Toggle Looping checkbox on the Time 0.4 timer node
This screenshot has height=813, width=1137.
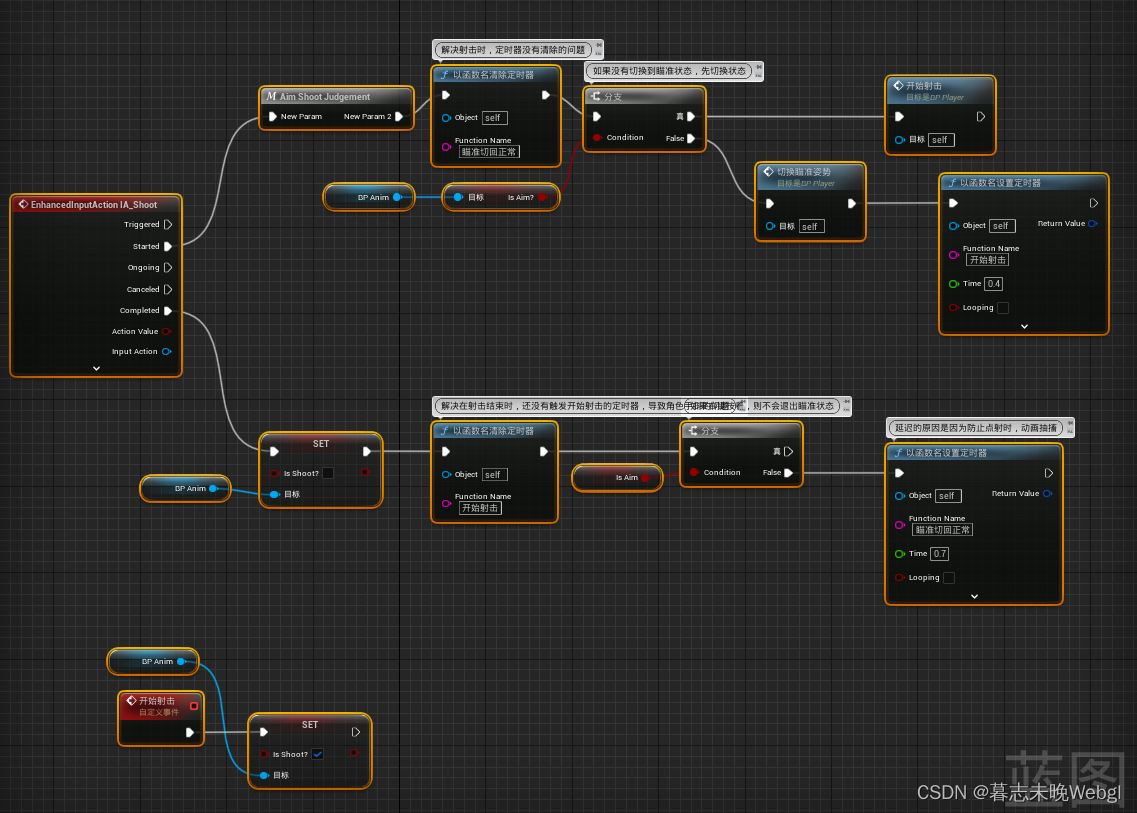pyautogui.click(x=1003, y=308)
